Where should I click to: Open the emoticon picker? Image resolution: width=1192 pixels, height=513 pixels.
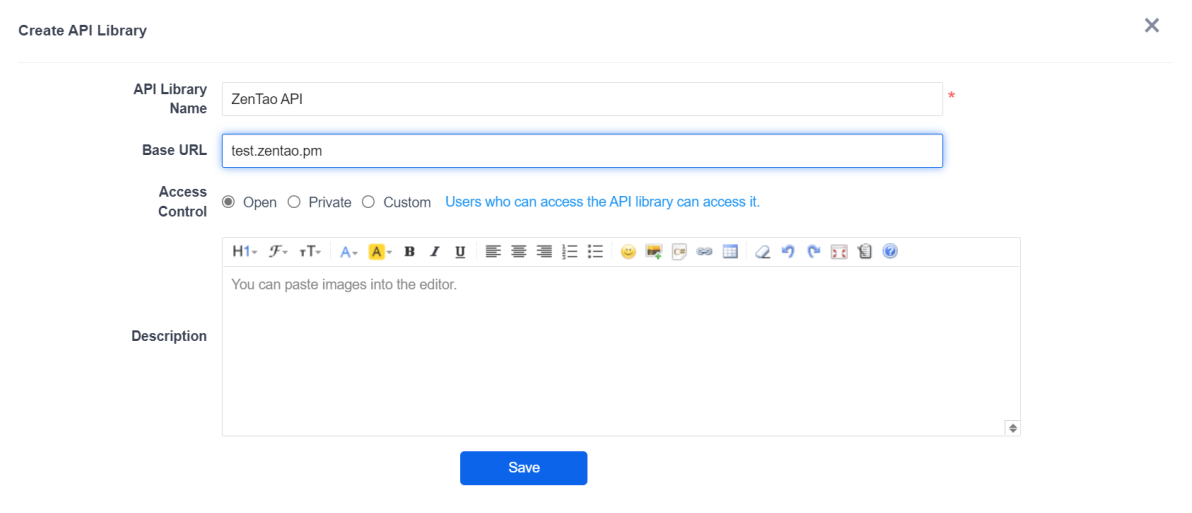tap(628, 252)
